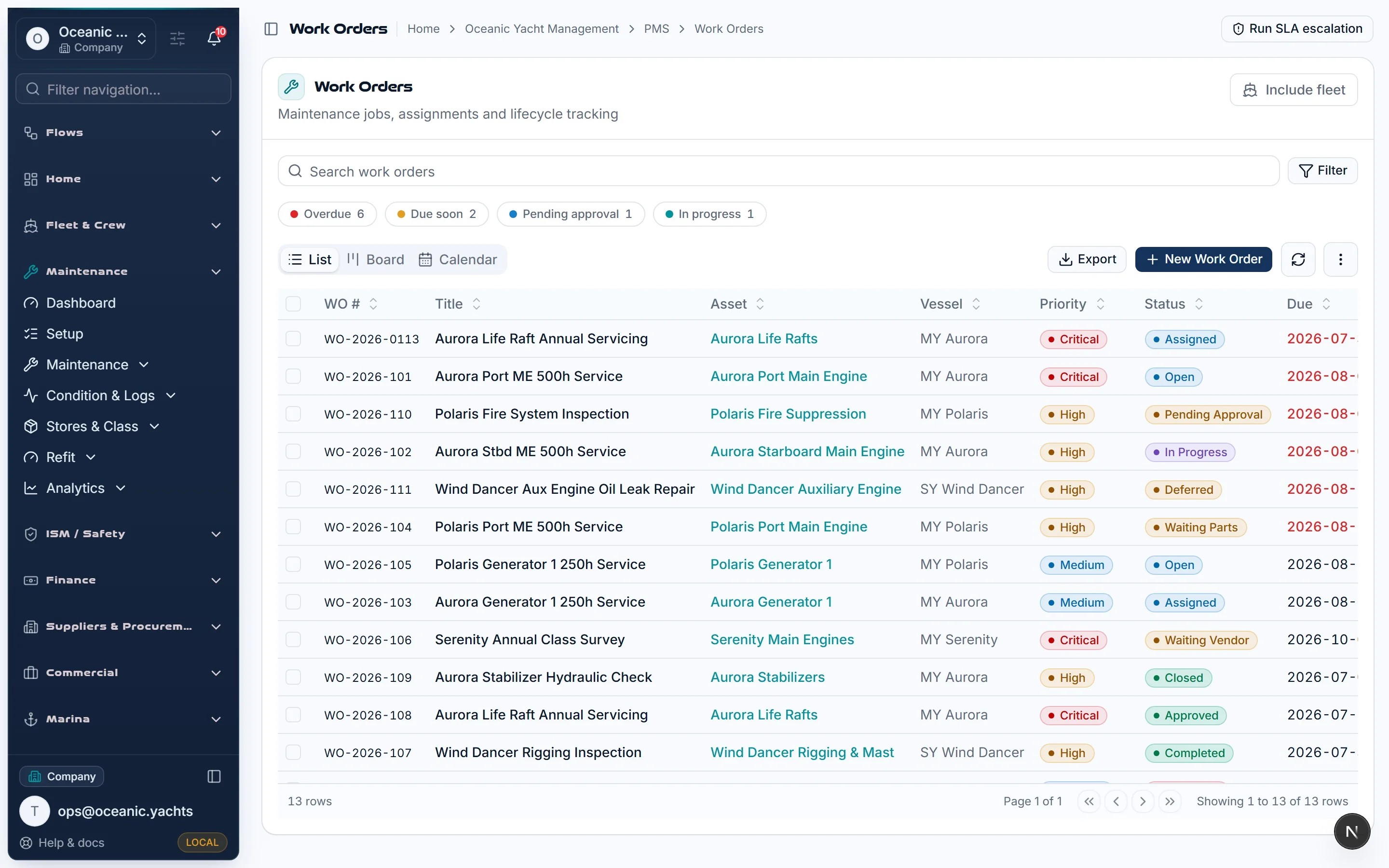Click Include fleet button
This screenshot has width=1389, height=868.
pyautogui.click(x=1294, y=90)
